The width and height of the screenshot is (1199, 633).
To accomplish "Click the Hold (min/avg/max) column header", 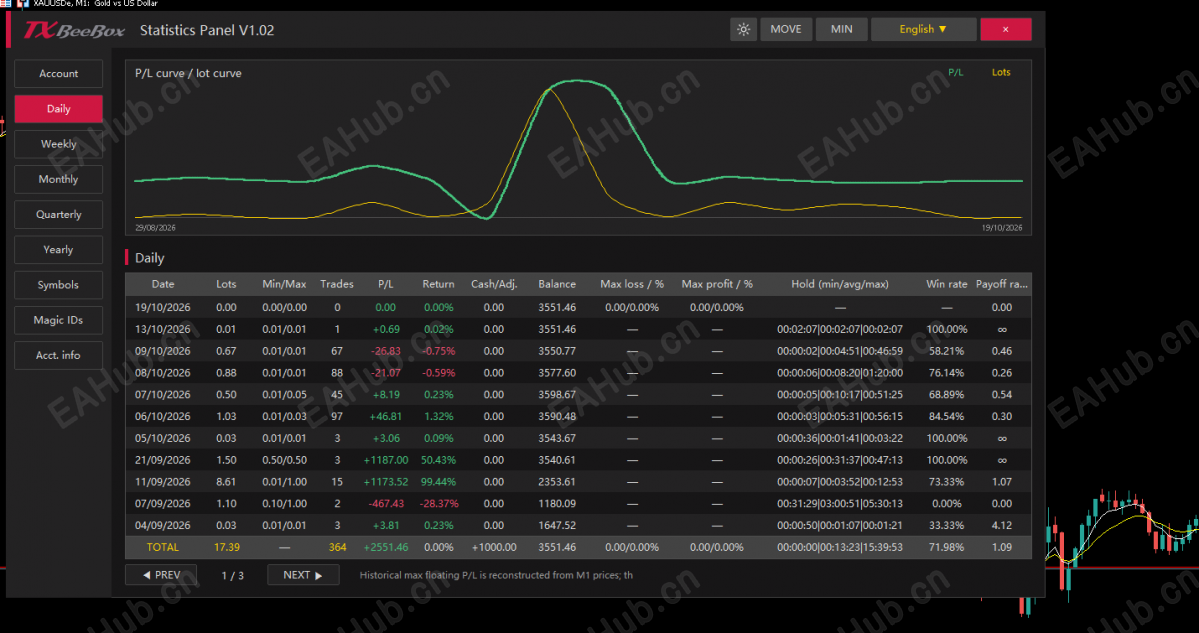I will pos(840,284).
